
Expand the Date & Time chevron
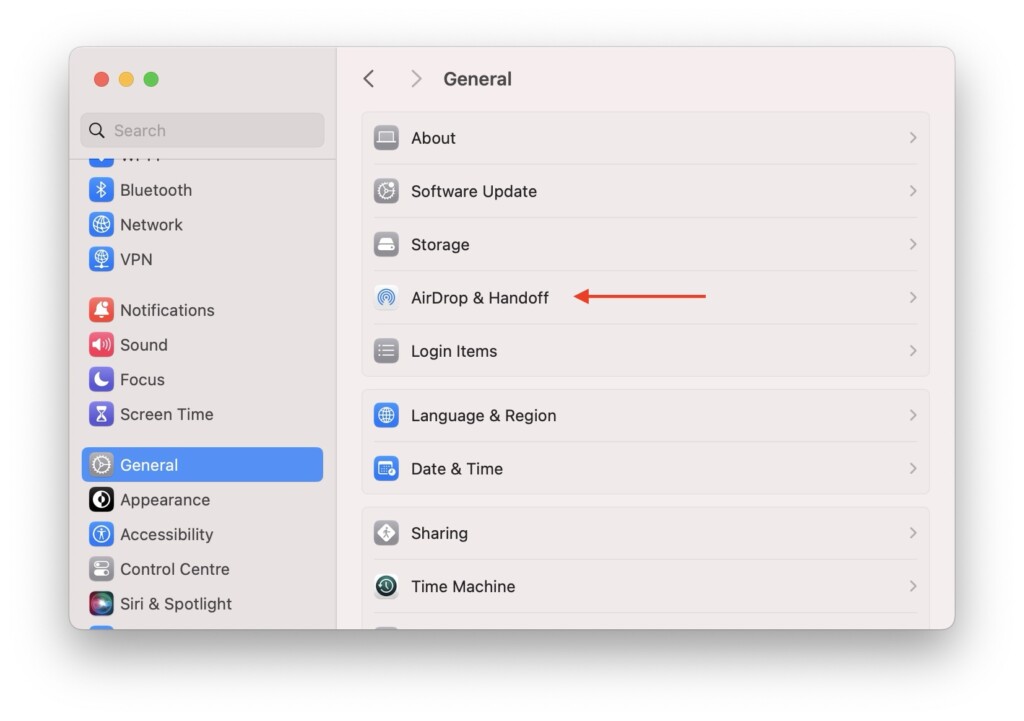point(913,468)
